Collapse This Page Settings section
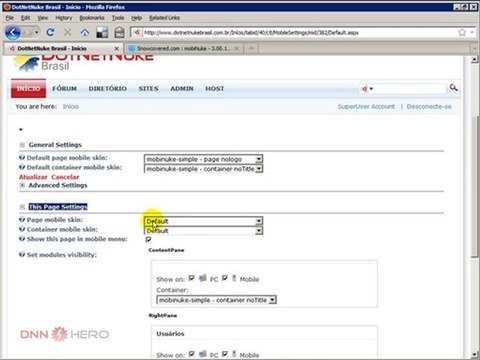The height and width of the screenshot is (360, 480). (x=22, y=207)
